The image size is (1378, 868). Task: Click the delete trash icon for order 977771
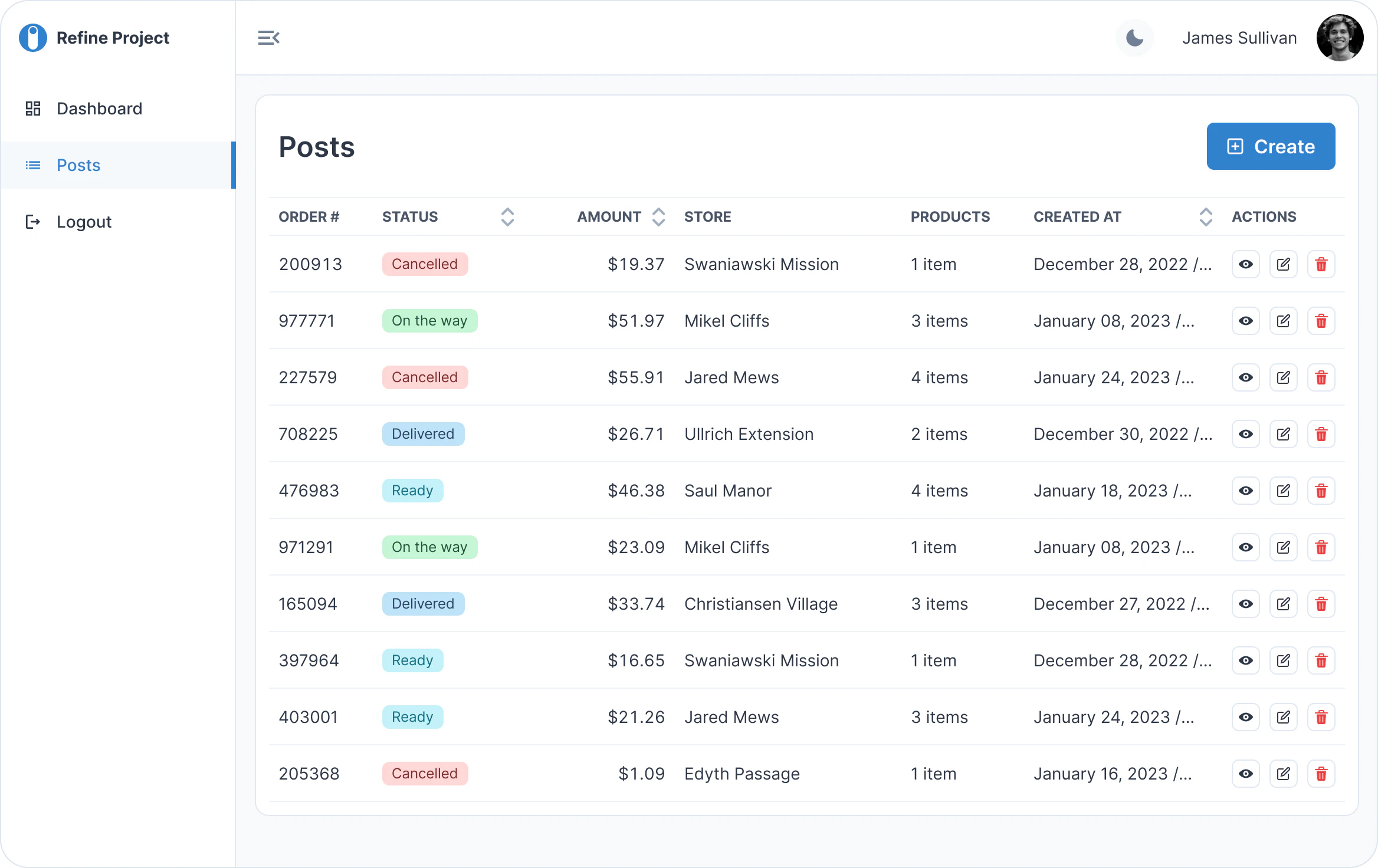coord(1321,321)
